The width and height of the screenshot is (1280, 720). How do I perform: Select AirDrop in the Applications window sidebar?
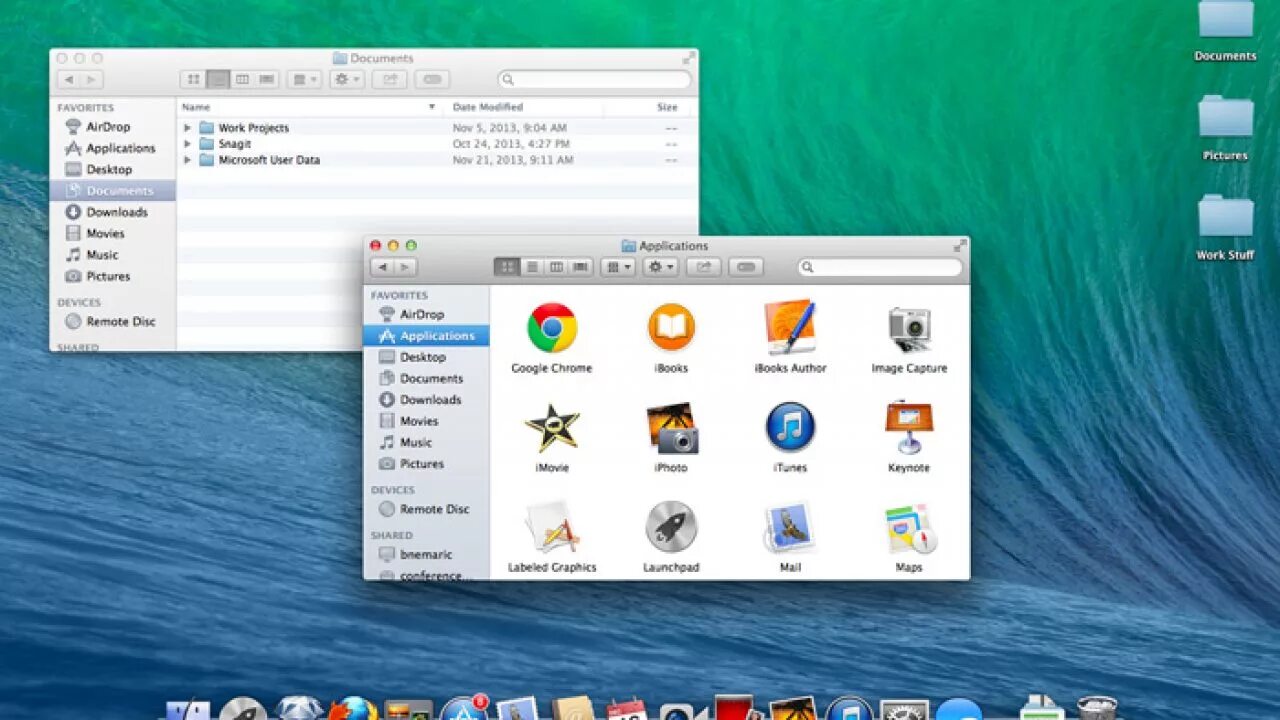(421, 314)
